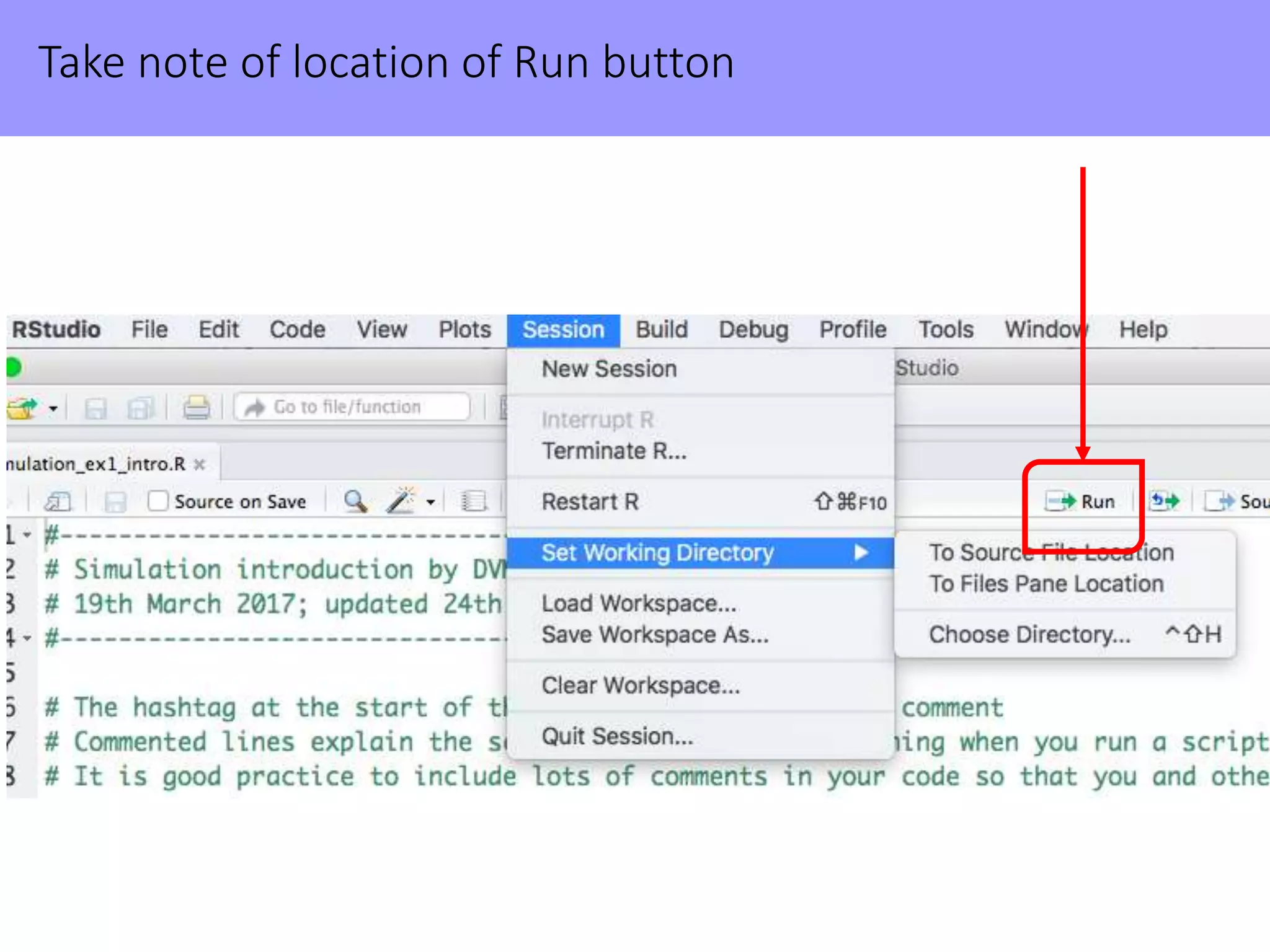Choose Restart R menu item

pyautogui.click(x=701, y=502)
